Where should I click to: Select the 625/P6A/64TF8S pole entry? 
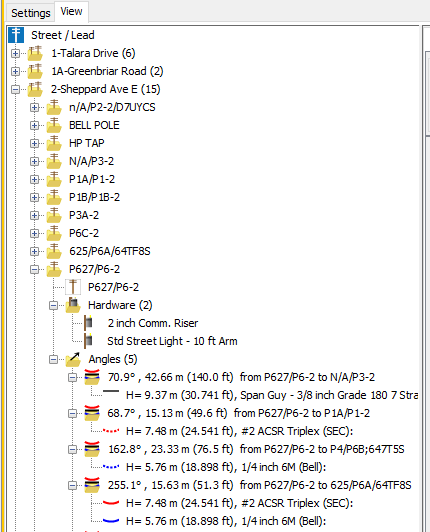pos(110,251)
